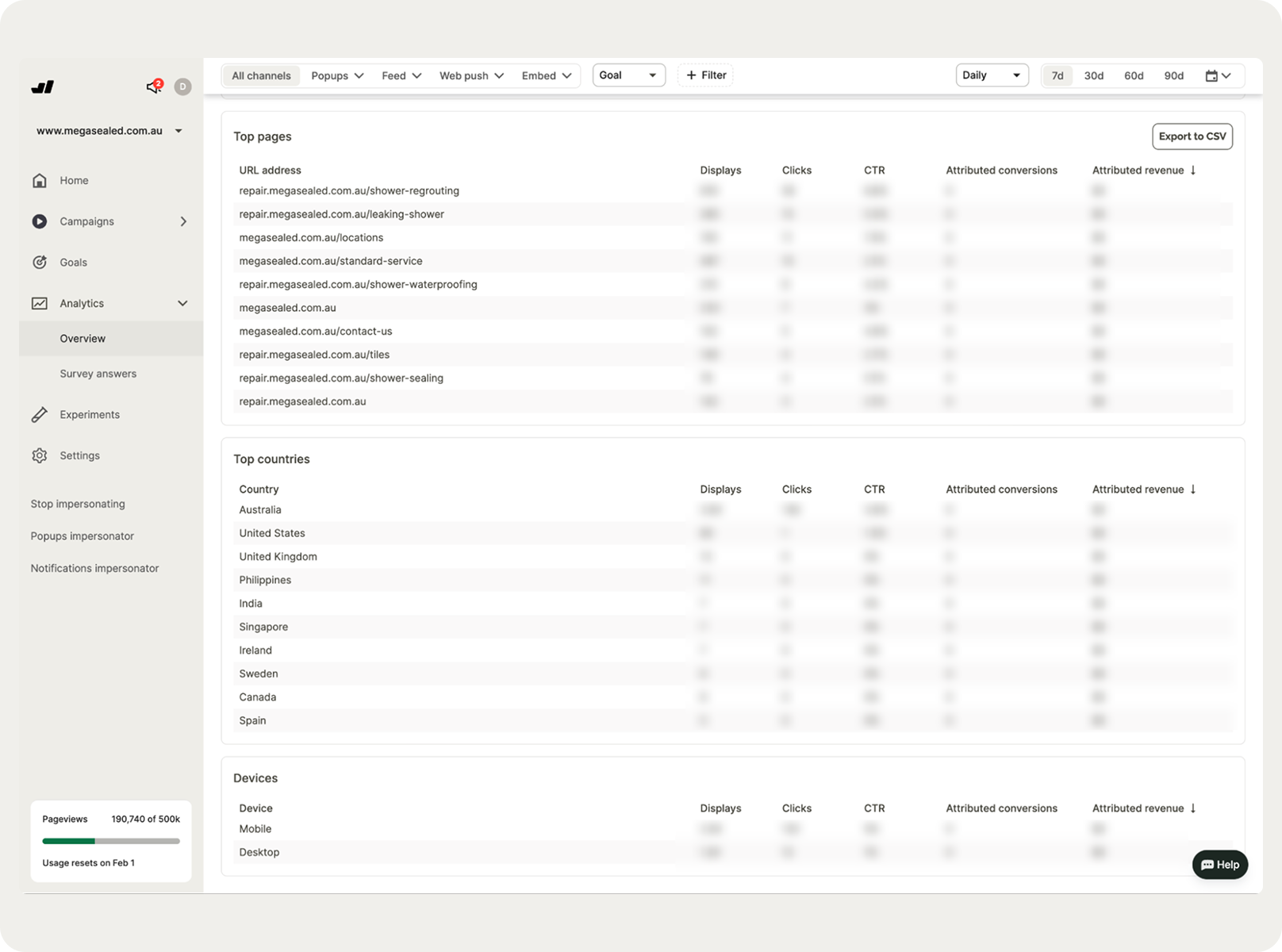Screen dimensions: 1282x952
Task: Open the Goal dropdown
Action: coord(628,75)
